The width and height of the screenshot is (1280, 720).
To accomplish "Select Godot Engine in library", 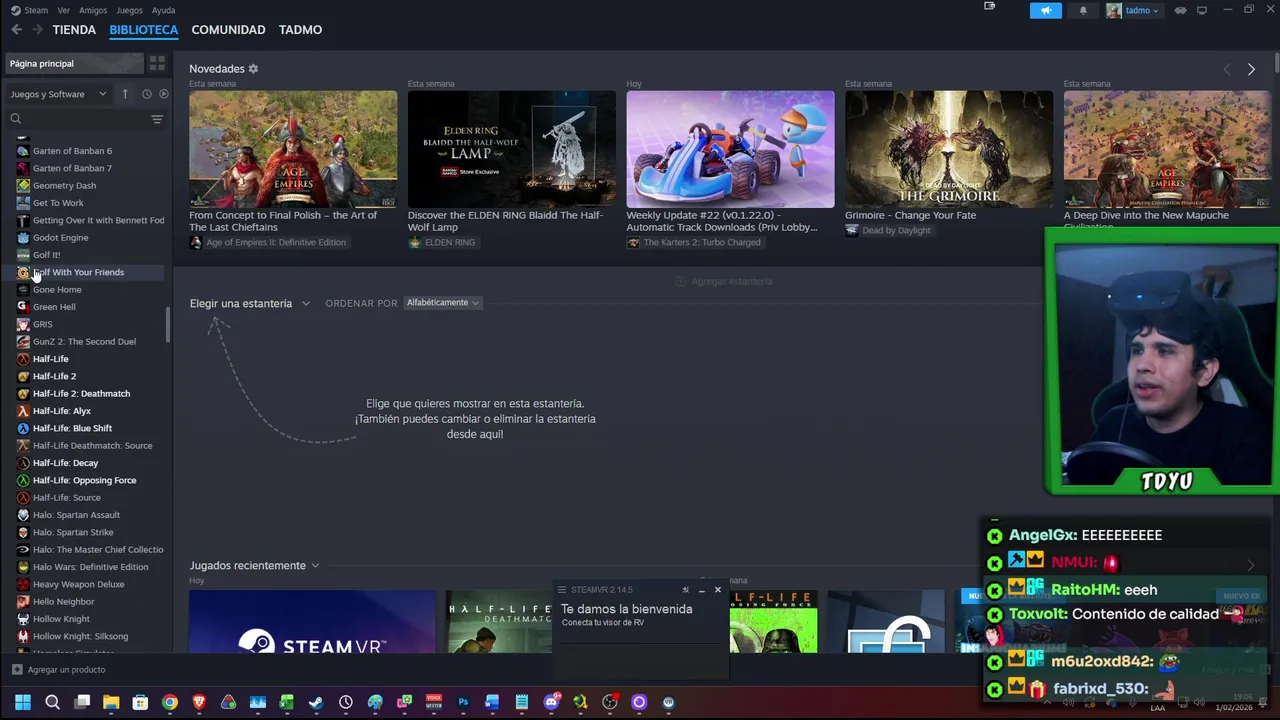I will coord(60,238).
